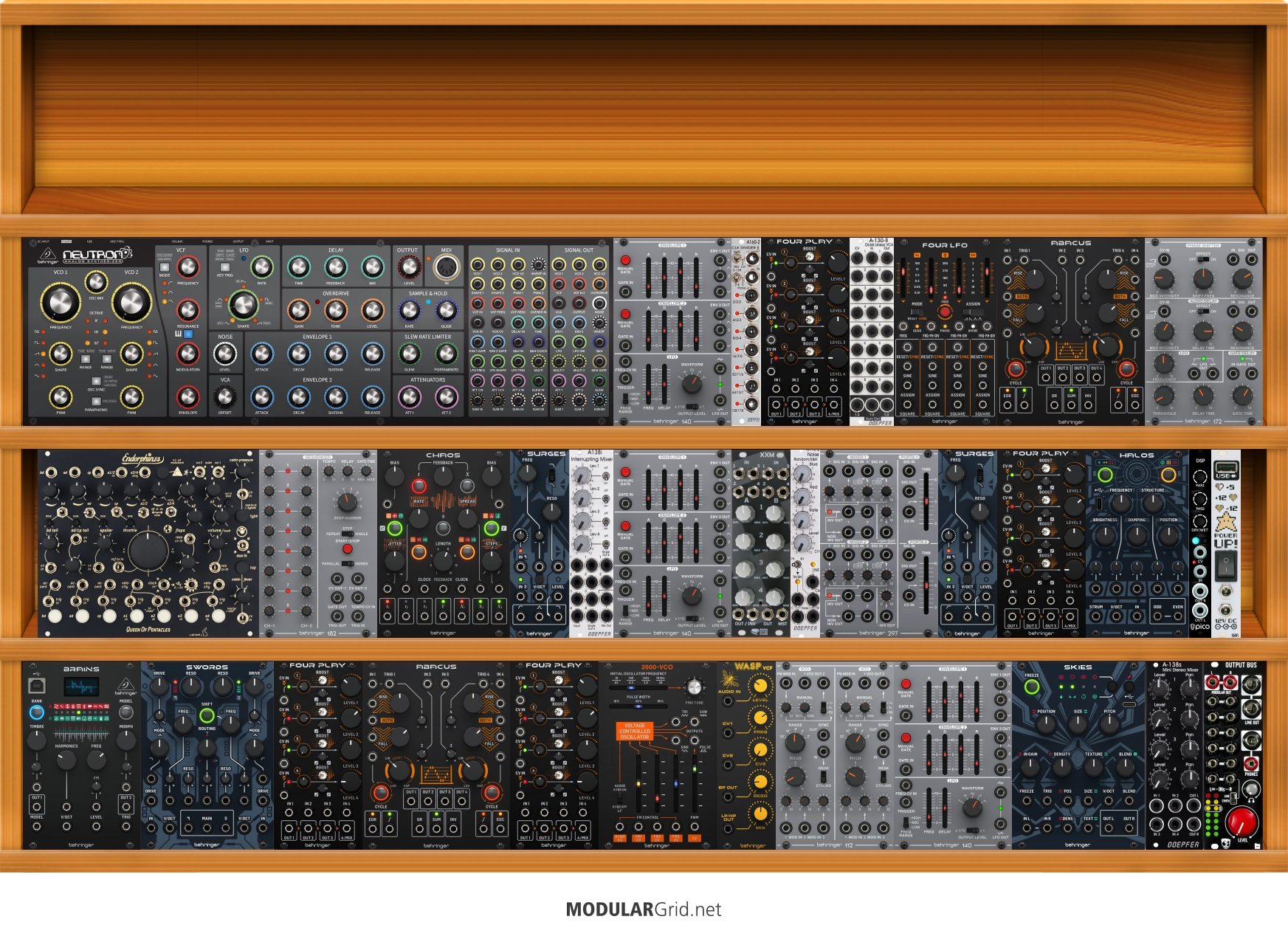Click the pico logo on the DSP module
The width and height of the screenshot is (1288, 925).
1200,627
